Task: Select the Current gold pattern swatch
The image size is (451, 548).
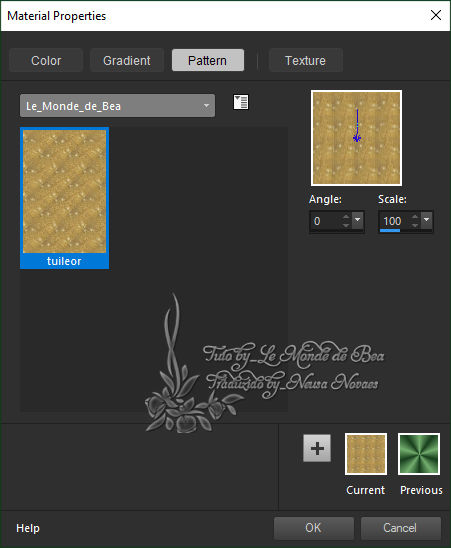Action: (x=366, y=454)
